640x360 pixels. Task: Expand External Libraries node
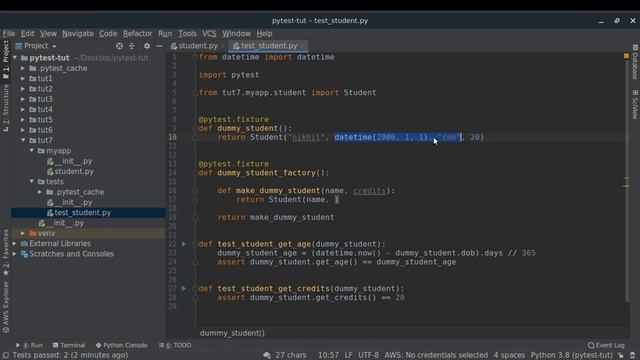pyautogui.click(x=15, y=243)
